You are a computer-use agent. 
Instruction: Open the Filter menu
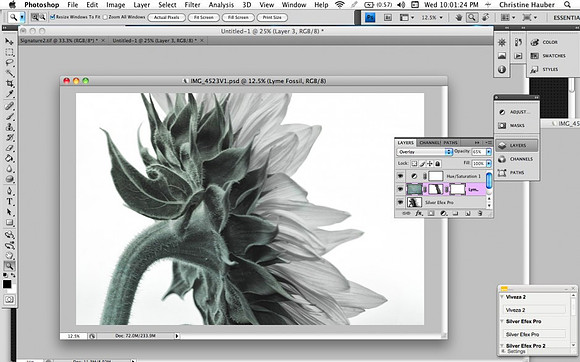(192, 5)
